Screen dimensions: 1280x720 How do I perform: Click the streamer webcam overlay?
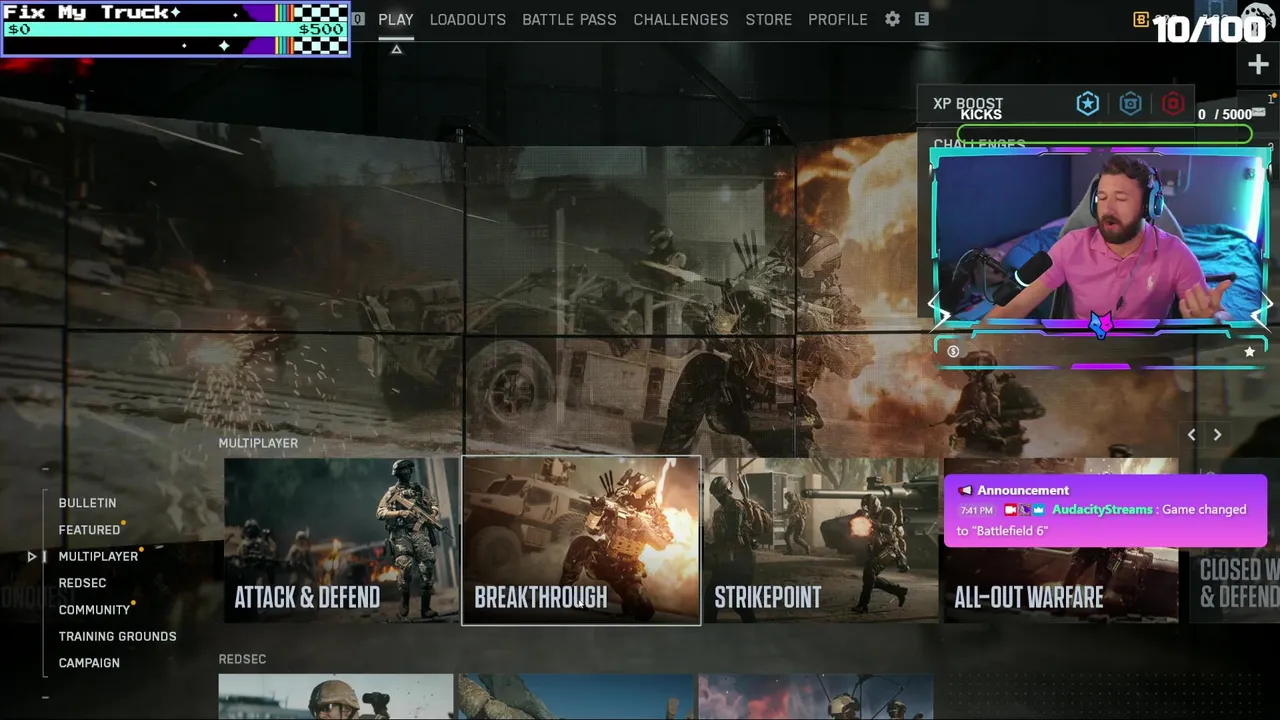click(x=1100, y=240)
